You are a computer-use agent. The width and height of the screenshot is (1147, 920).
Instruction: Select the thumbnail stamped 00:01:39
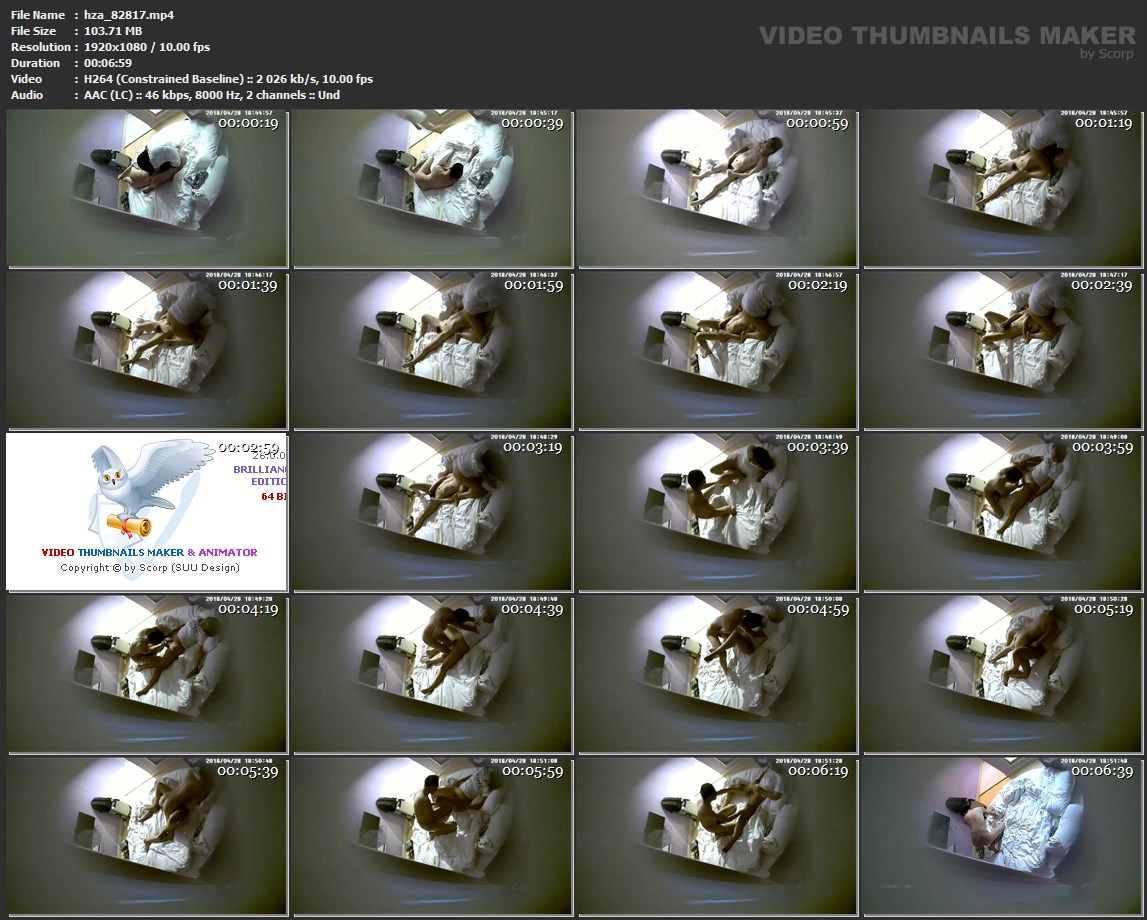(147, 350)
